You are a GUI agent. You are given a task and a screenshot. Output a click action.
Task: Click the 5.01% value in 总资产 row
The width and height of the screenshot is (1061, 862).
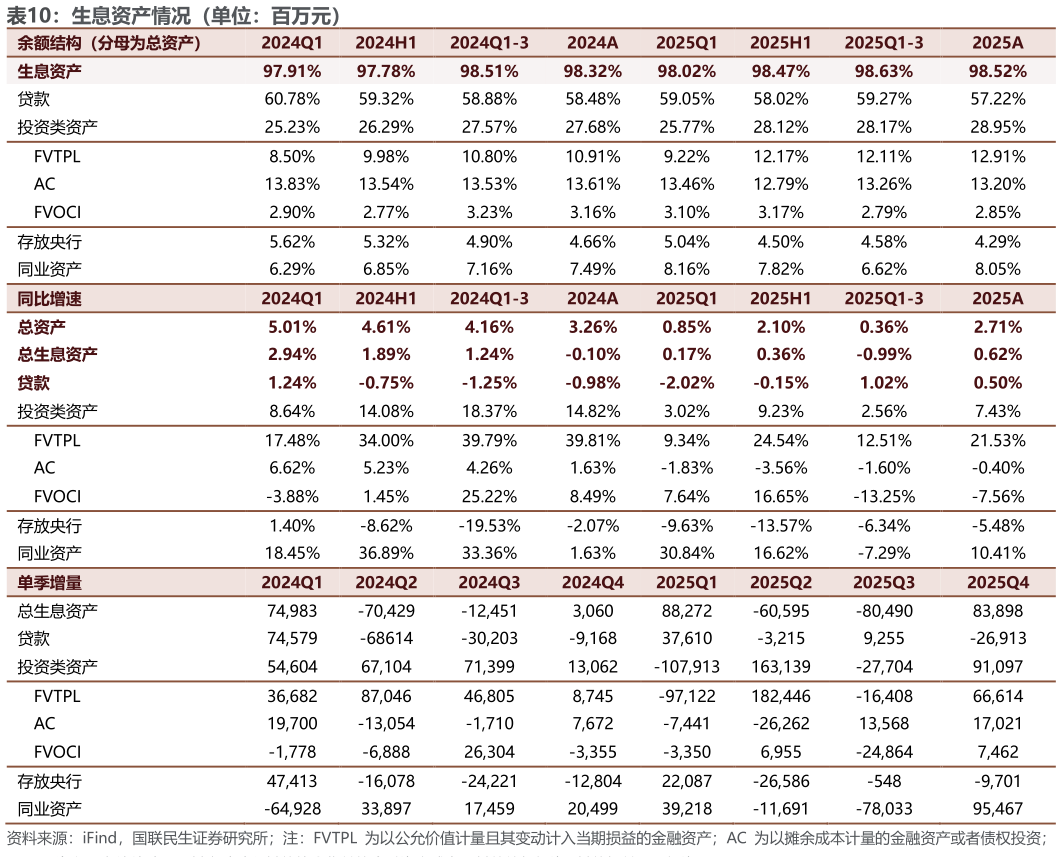pos(291,326)
